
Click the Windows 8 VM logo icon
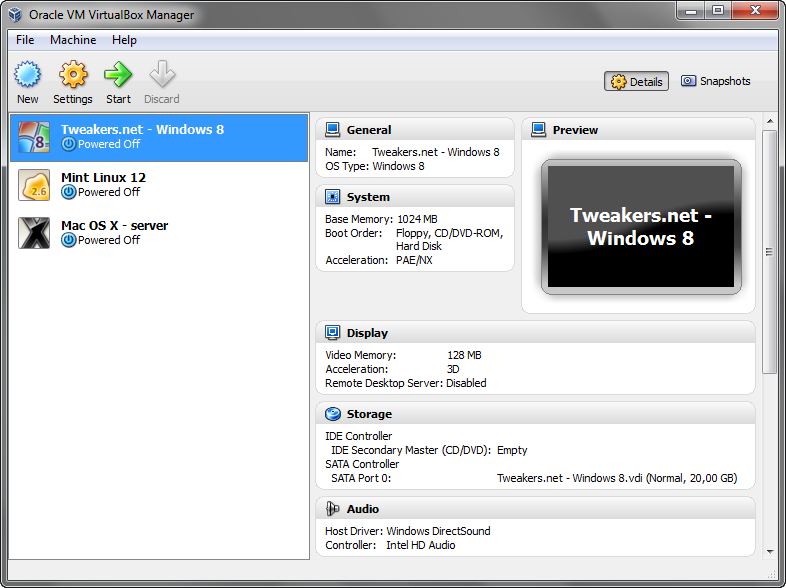[34, 137]
